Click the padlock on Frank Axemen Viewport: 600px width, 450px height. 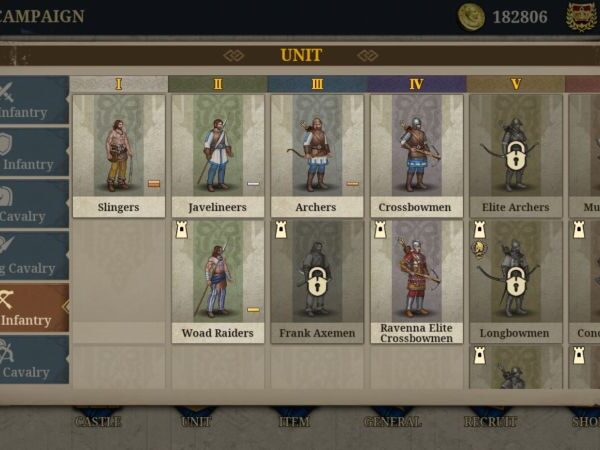tap(317, 281)
